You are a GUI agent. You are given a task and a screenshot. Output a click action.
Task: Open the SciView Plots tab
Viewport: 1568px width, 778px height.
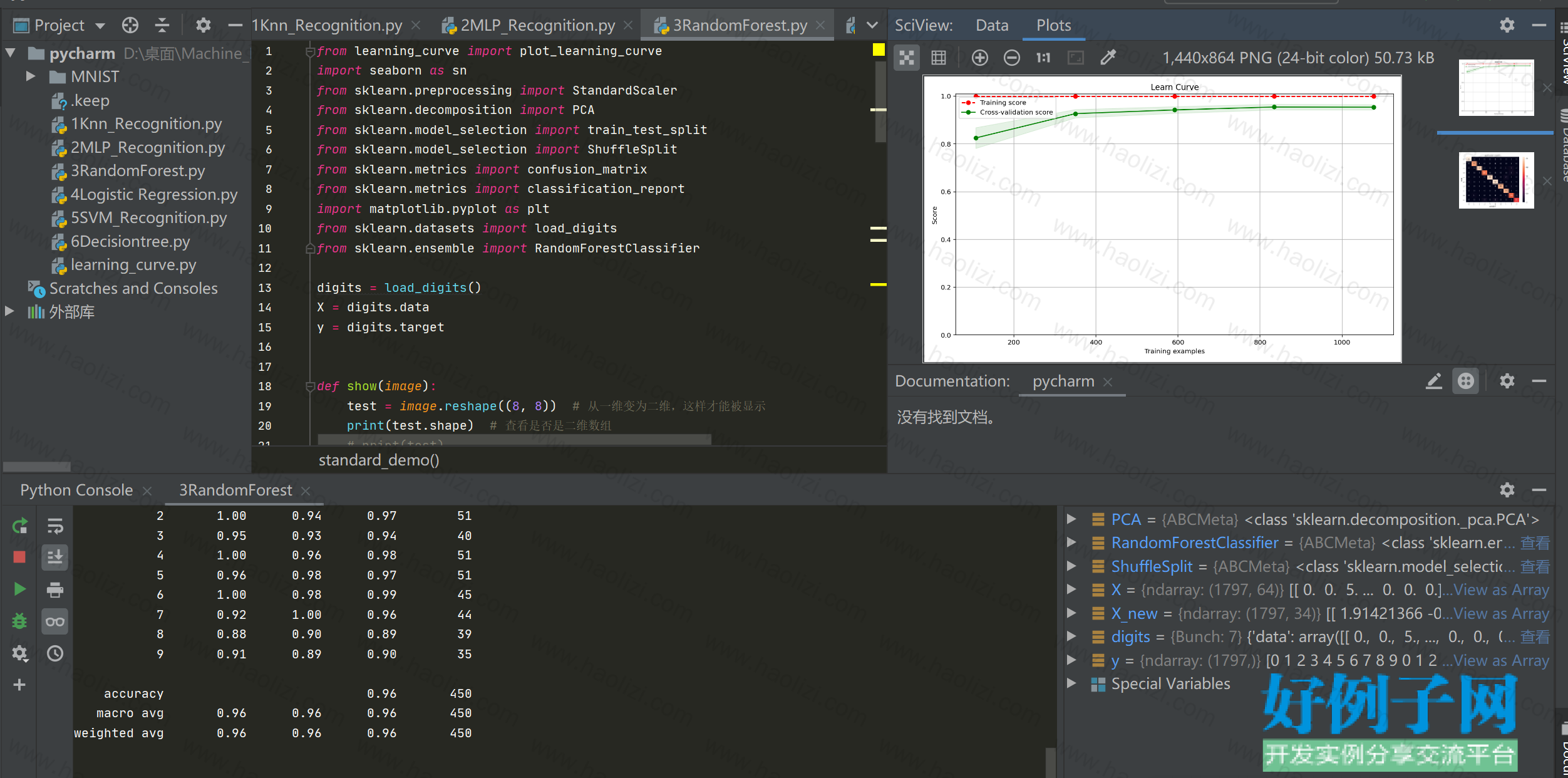[x=1053, y=25]
